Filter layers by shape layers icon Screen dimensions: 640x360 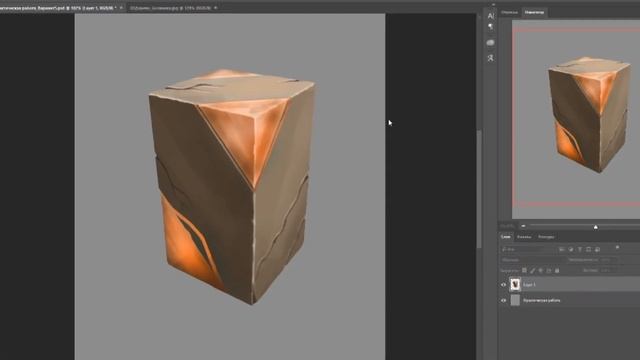tap(588, 249)
